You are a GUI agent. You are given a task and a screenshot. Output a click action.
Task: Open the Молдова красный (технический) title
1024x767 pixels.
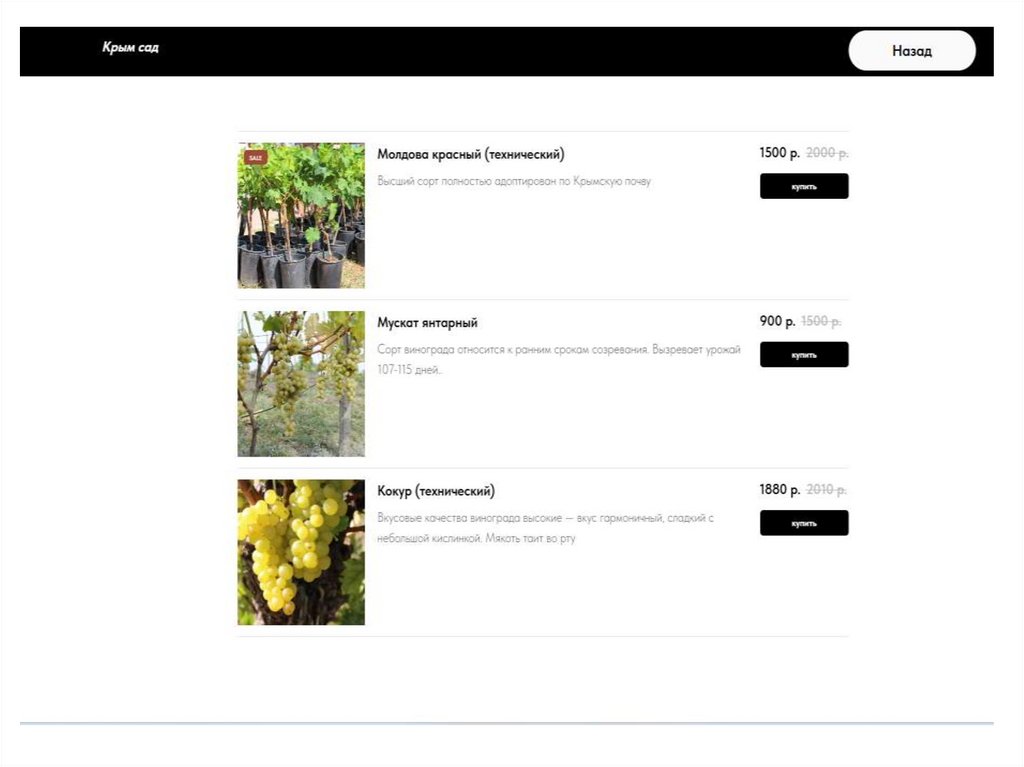[x=471, y=154]
